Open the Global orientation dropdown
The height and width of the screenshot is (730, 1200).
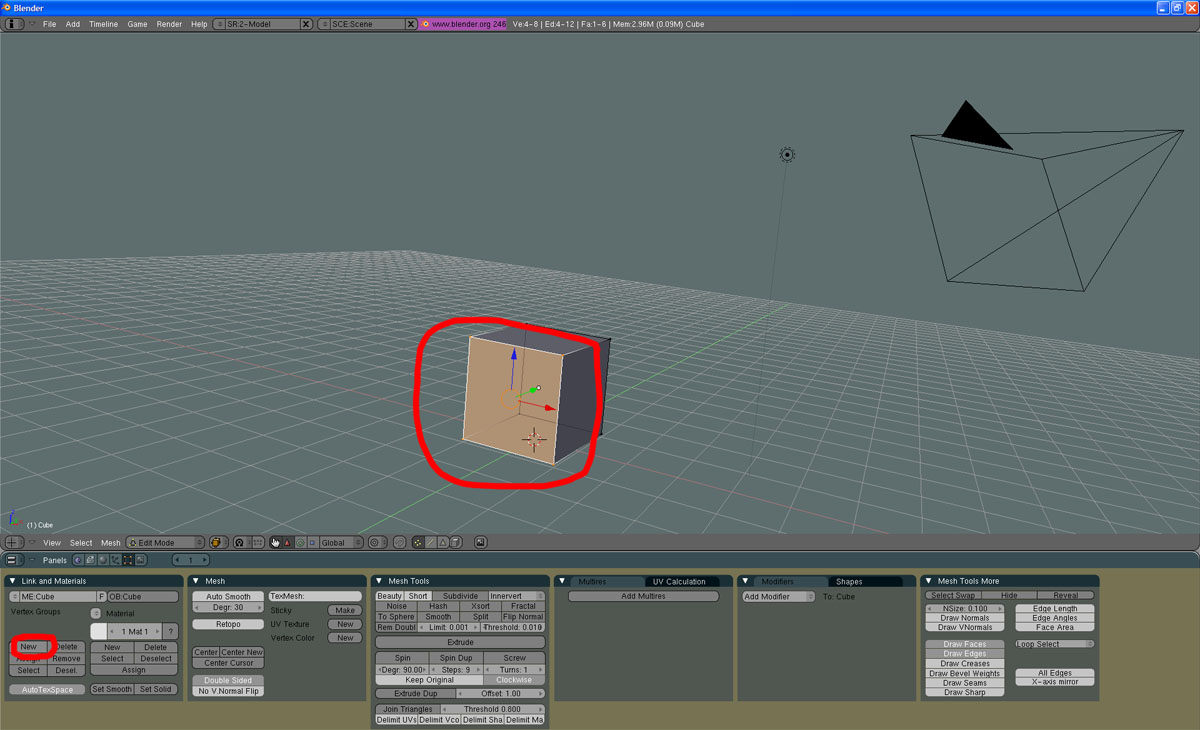pyautogui.click(x=341, y=542)
